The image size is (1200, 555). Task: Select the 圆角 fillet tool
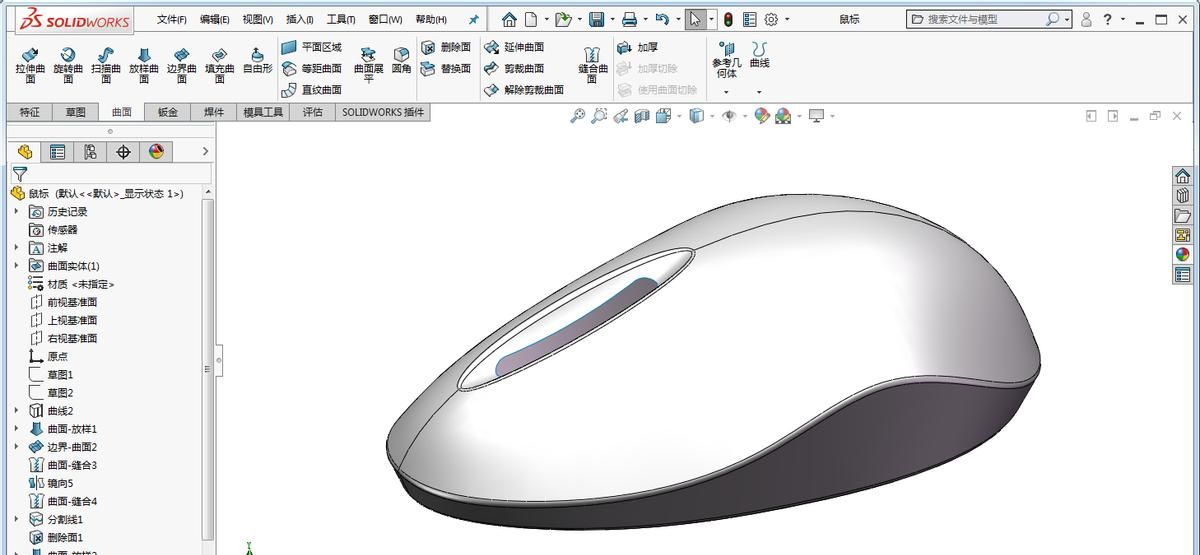pos(401,61)
